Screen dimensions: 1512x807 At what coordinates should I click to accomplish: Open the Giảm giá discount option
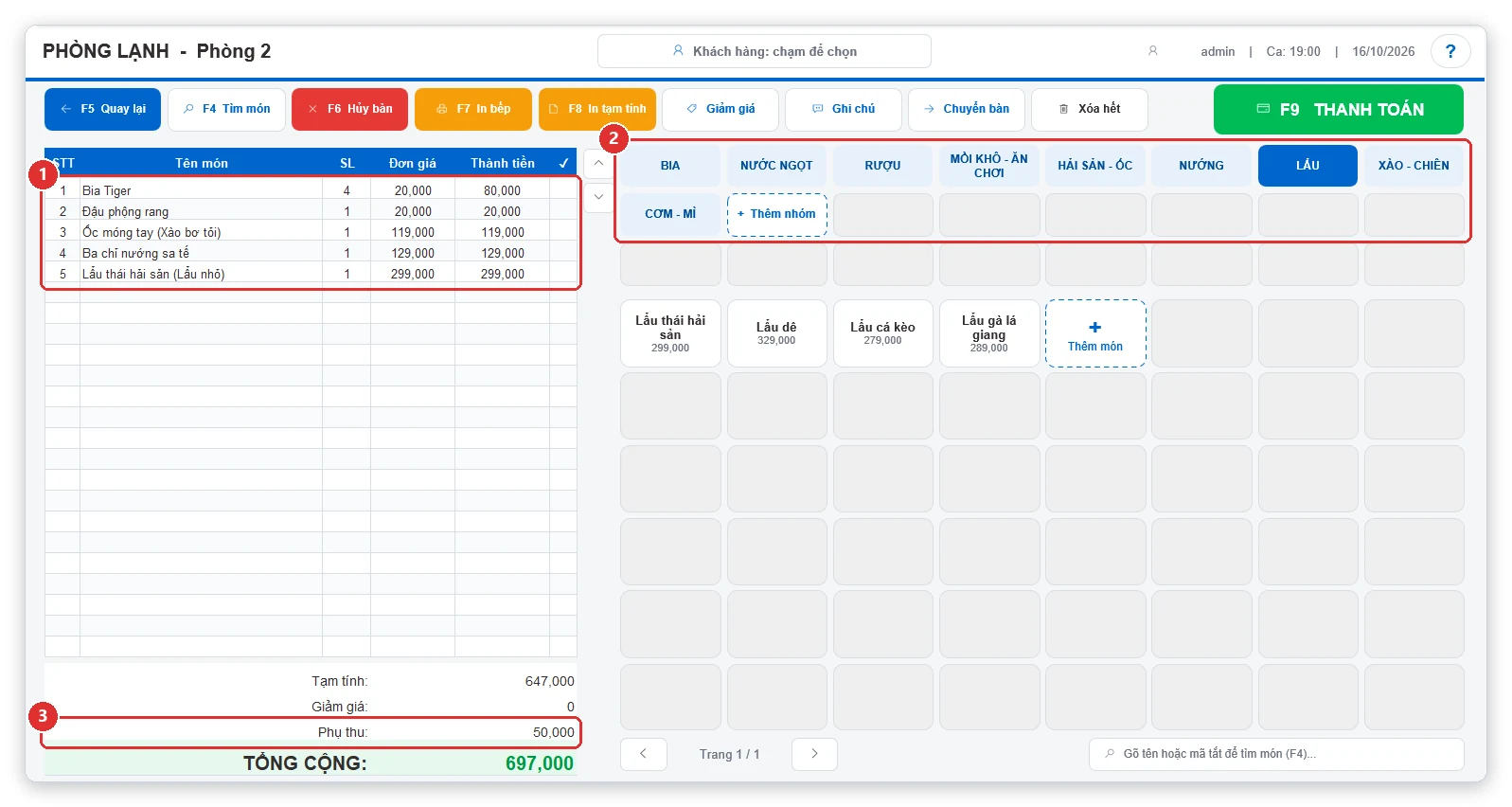(x=720, y=109)
